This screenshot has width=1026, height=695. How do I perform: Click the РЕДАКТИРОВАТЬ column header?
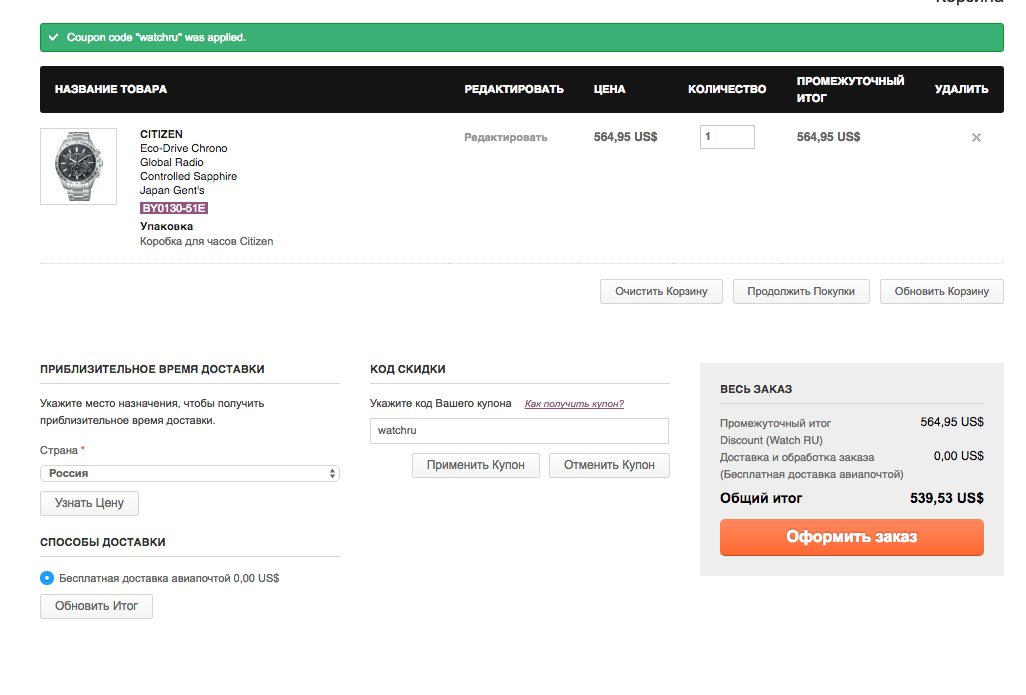tap(514, 89)
